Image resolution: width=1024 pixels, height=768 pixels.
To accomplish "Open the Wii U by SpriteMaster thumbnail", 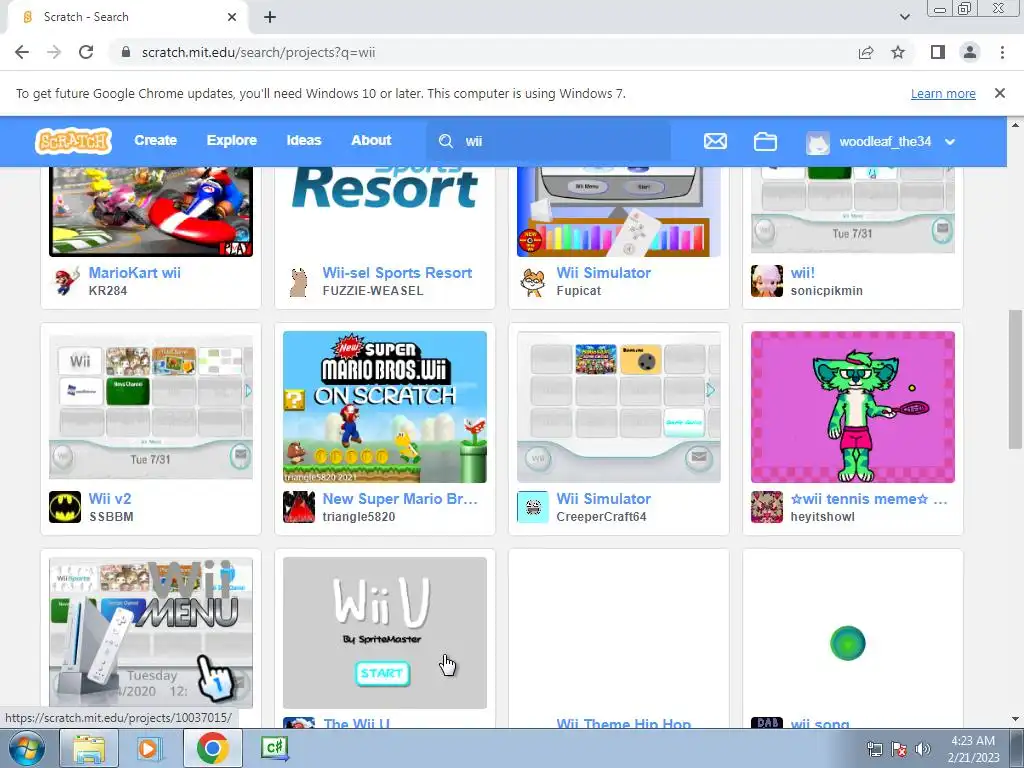I will click(385, 632).
